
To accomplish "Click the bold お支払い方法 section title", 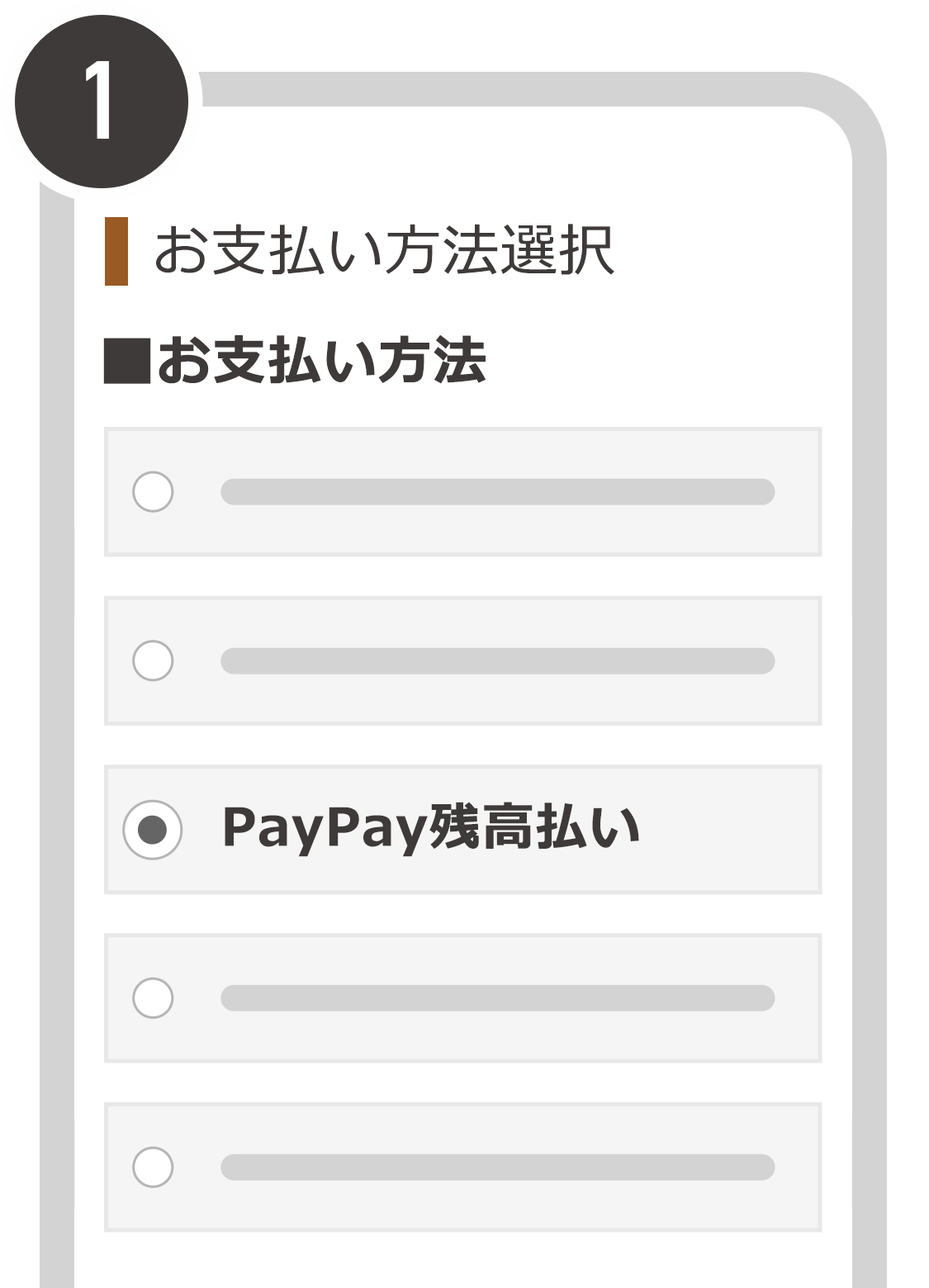I will click(x=322, y=361).
